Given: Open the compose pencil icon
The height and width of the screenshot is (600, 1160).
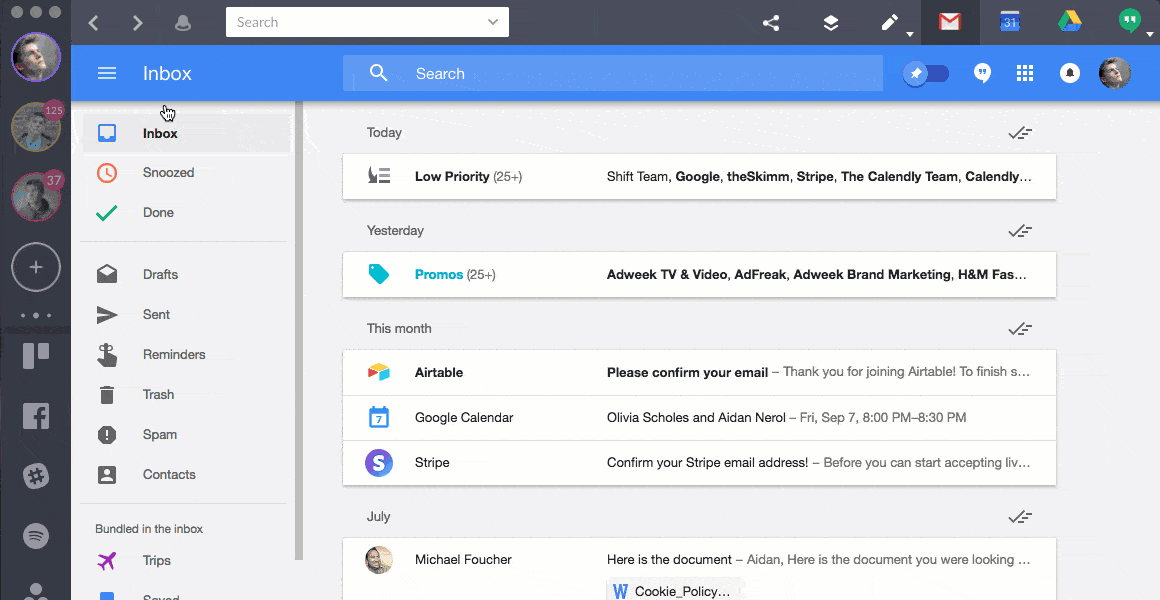Looking at the screenshot, I should [889, 21].
